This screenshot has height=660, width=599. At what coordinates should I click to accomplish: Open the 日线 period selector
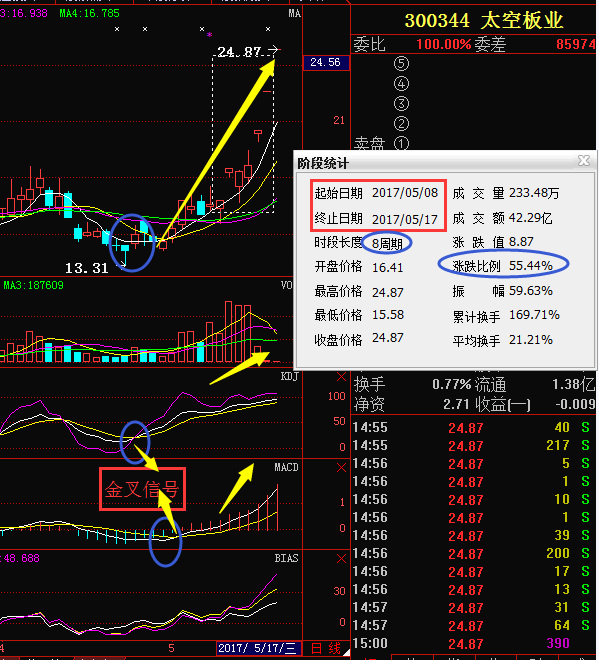coord(325,648)
